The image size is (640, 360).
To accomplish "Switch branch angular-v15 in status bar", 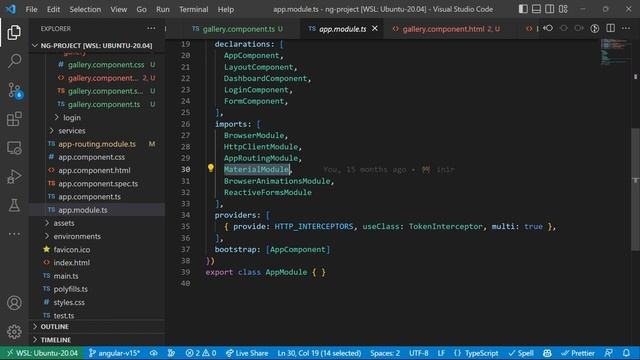I will [x=114, y=353].
